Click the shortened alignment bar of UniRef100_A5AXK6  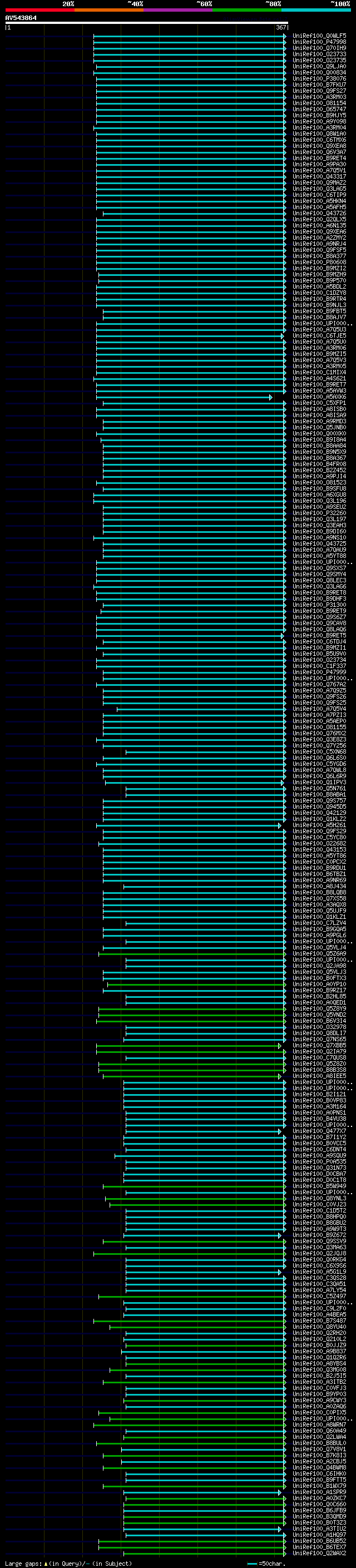184,397
